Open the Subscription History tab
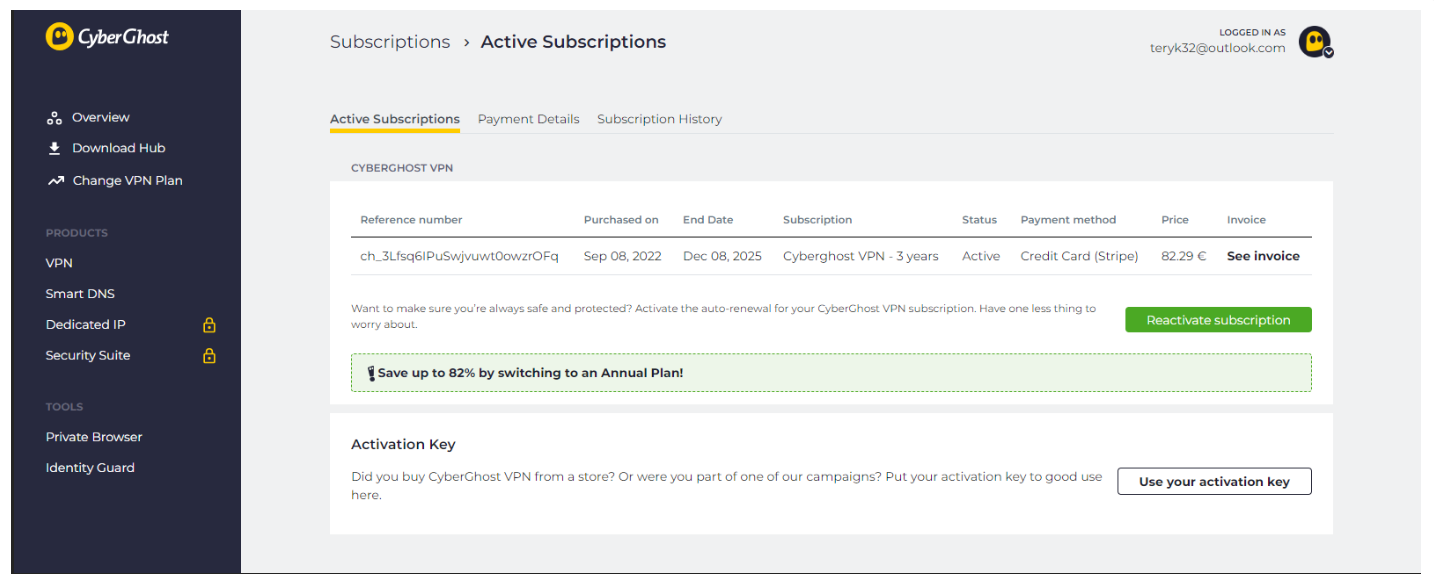The height and width of the screenshot is (585, 1434). pos(659,119)
